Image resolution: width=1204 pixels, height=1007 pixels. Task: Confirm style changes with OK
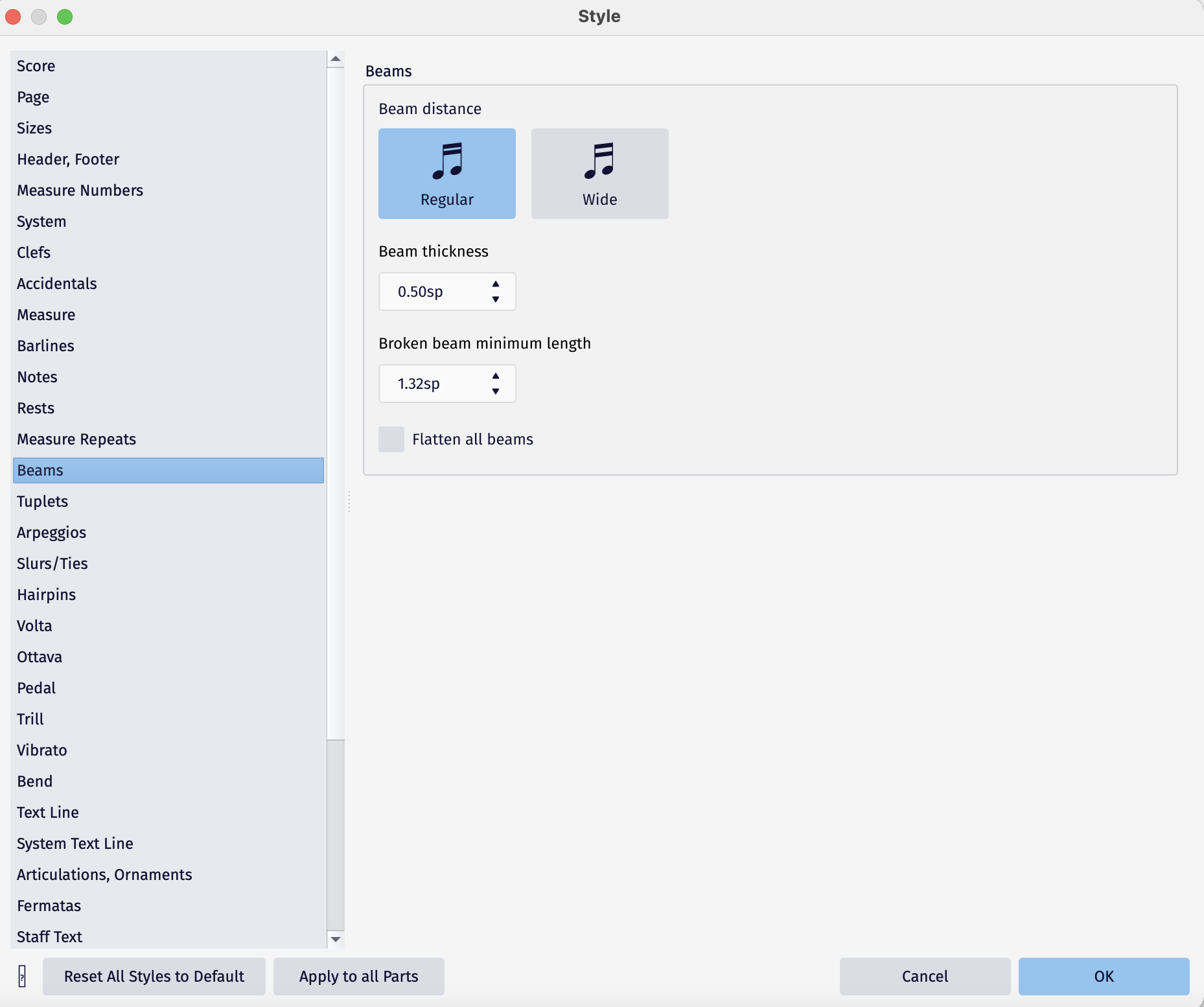tap(1103, 977)
